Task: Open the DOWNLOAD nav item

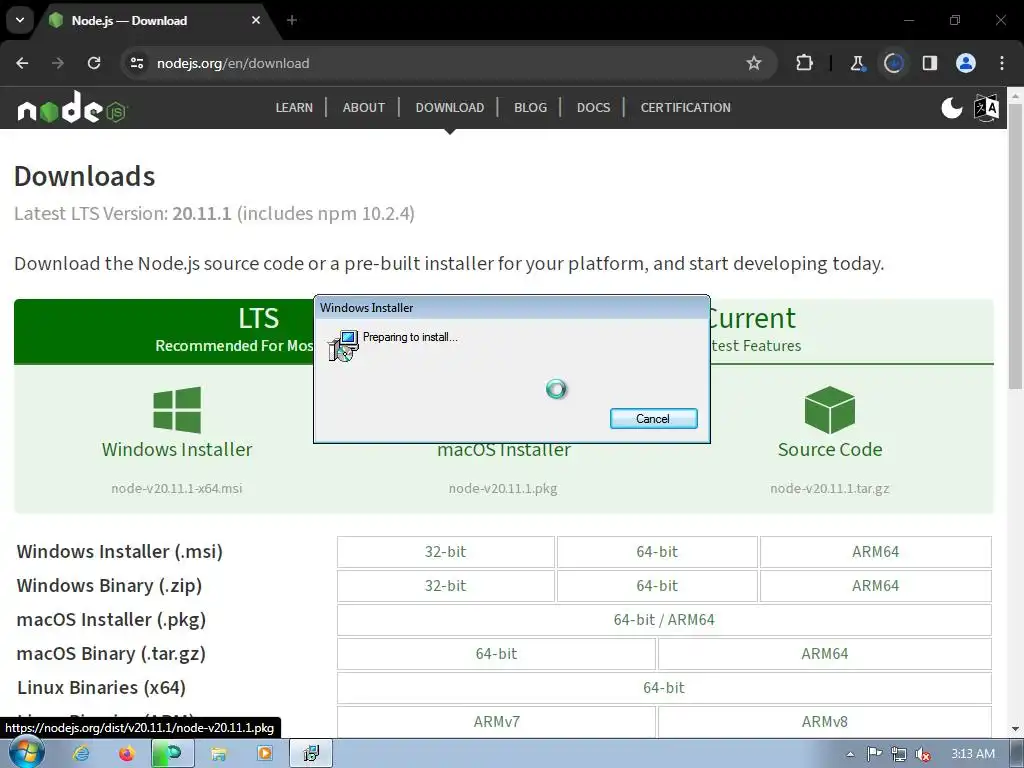Action: pyautogui.click(x=450, y=108)
